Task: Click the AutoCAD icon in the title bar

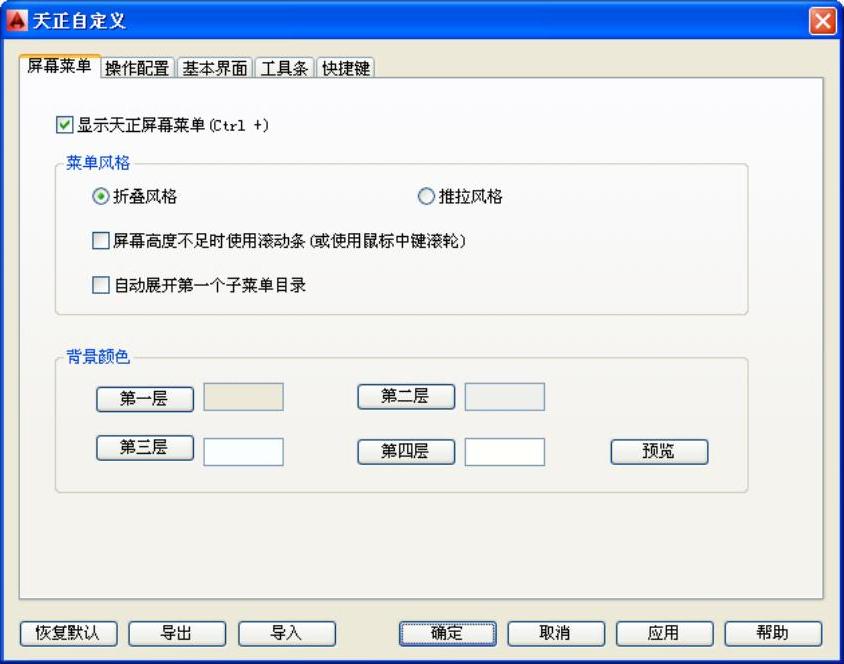Action: 17,21
